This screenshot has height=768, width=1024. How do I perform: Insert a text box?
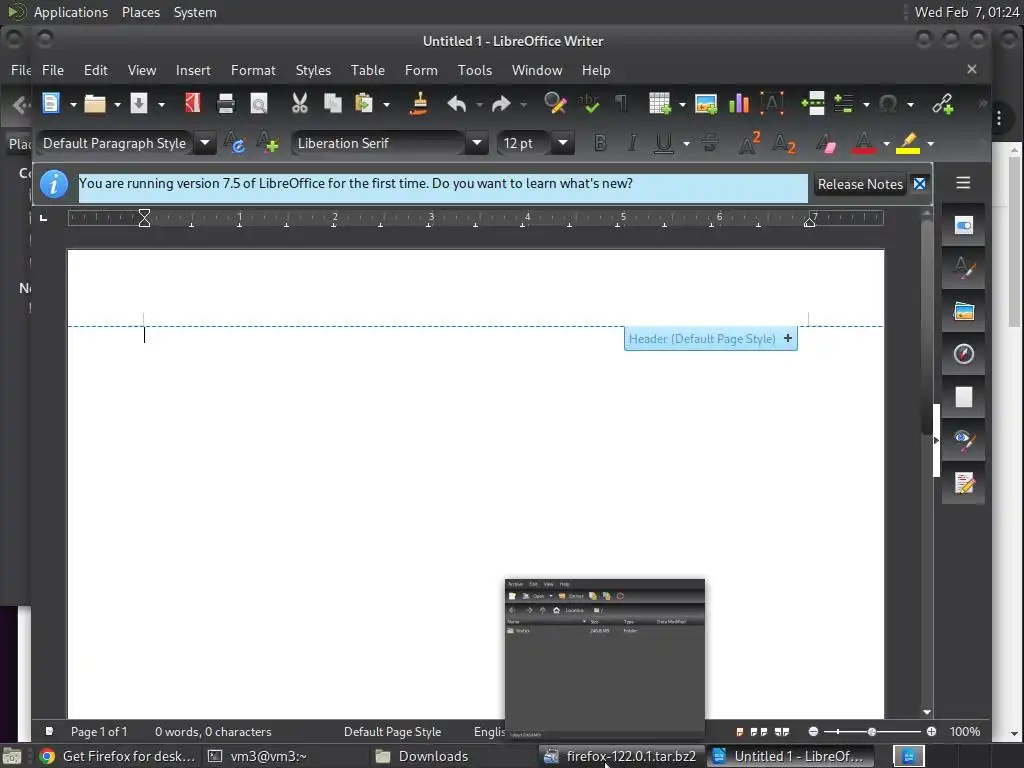(x=772, y=103)
